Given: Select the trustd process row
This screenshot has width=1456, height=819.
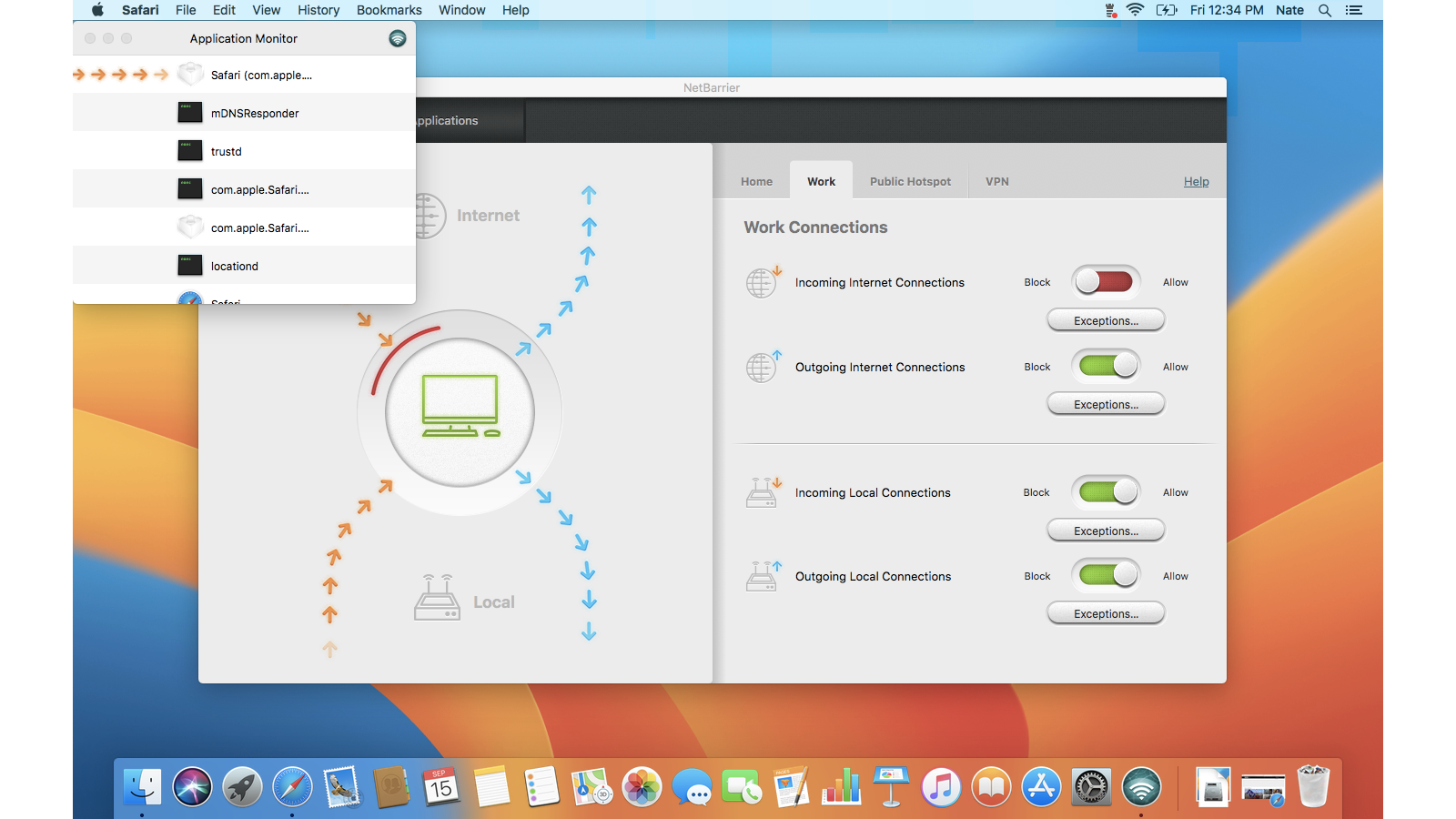Looking at the screenshot, I should tap(244, 151).
